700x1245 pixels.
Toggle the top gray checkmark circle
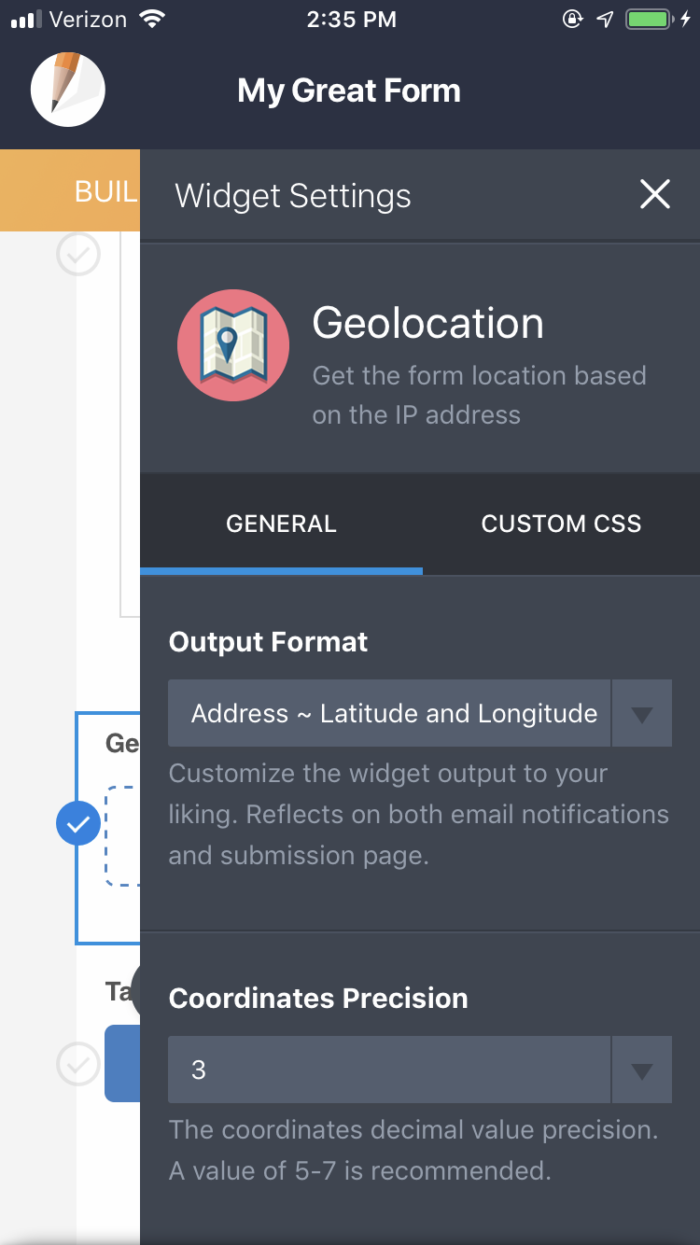[78, 255]
